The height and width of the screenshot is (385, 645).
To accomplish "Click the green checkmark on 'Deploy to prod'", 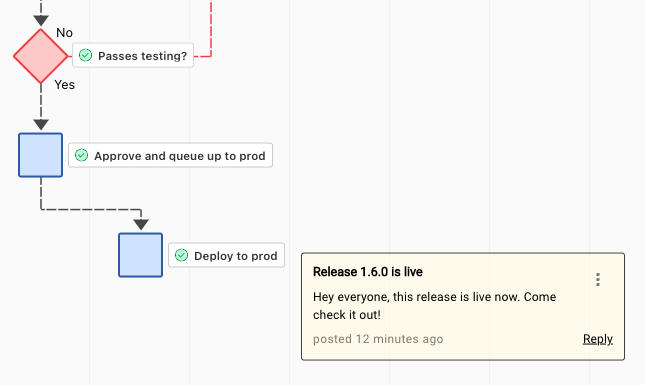I will (x=181, y=255).
